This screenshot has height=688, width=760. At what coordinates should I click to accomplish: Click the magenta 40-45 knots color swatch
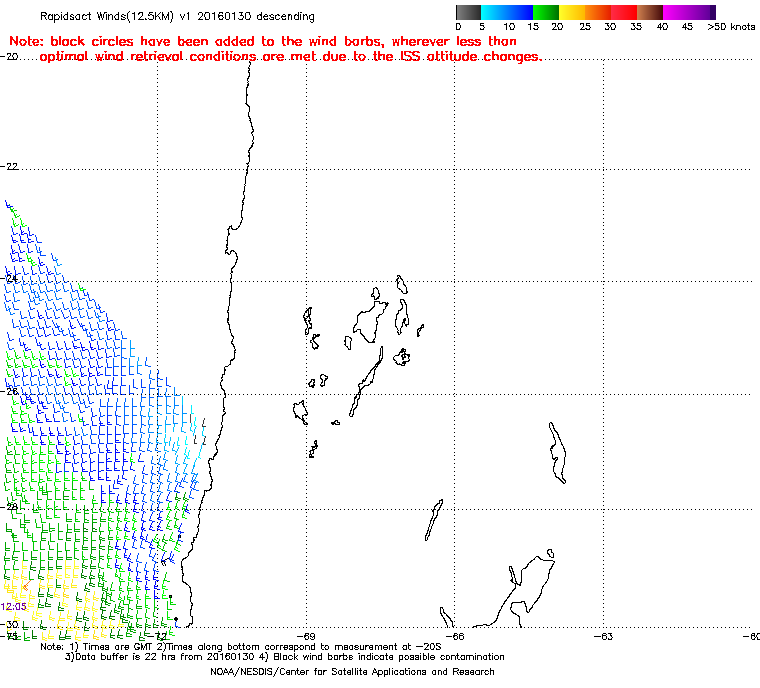(x=676, y=13)
